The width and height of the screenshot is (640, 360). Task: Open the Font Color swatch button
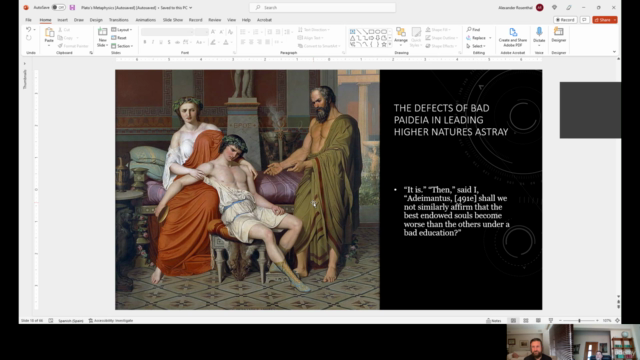click(226, 42)
